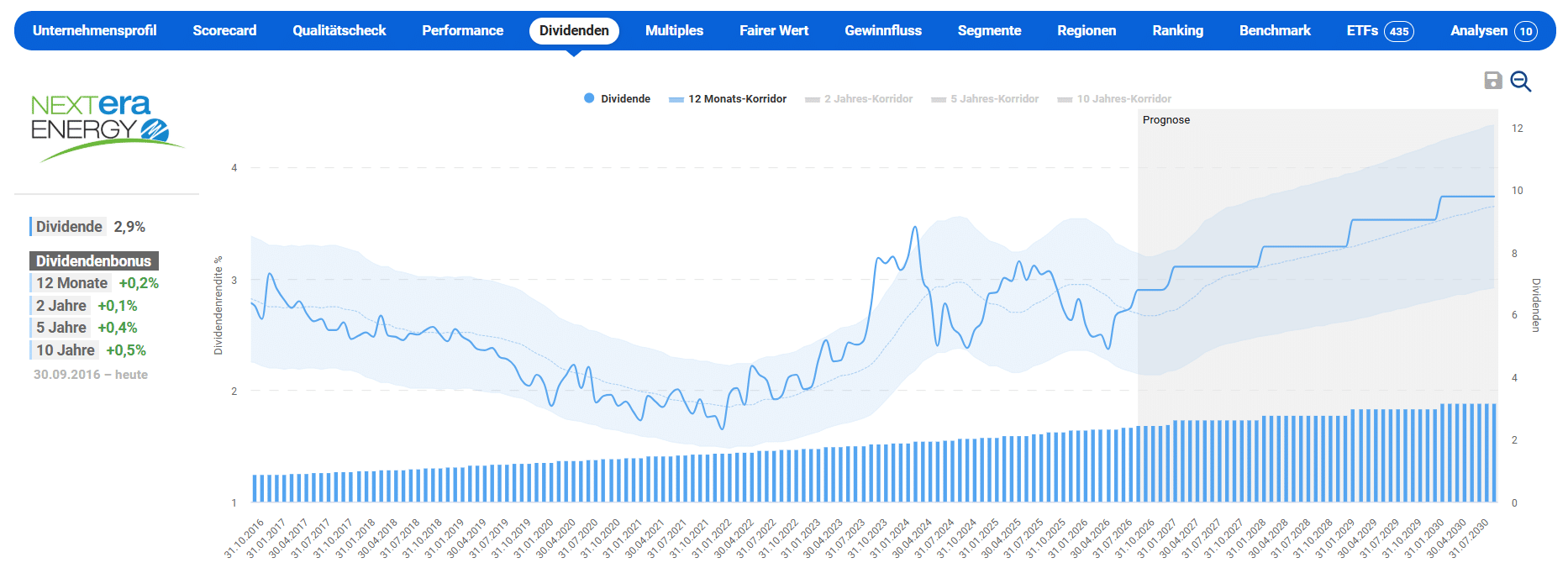
Task: Open the ETFs 435 count badge
Action: tap(1399, 31)
